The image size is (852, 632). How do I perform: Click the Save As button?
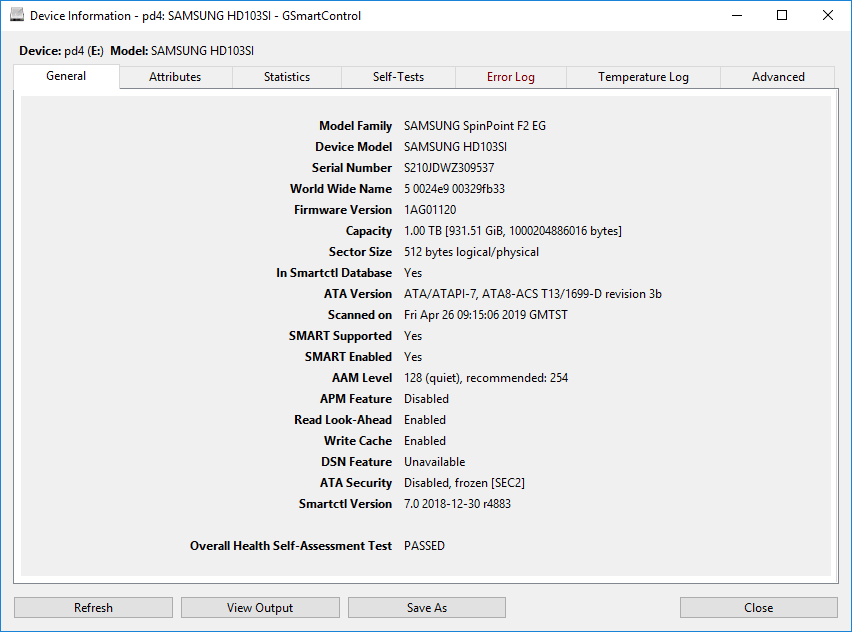coord(427,608)
